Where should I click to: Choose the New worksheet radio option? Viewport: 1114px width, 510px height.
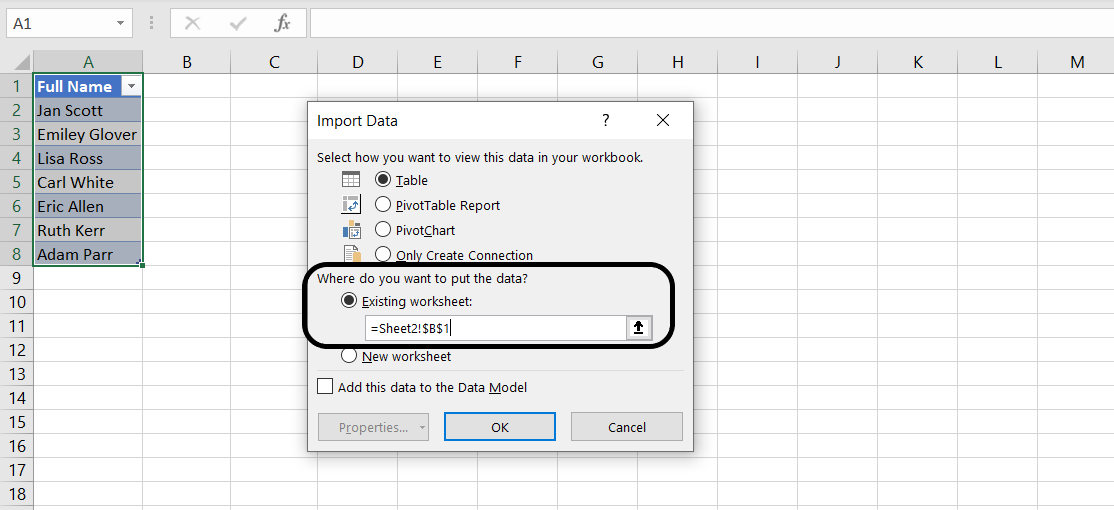pos(349,355)
